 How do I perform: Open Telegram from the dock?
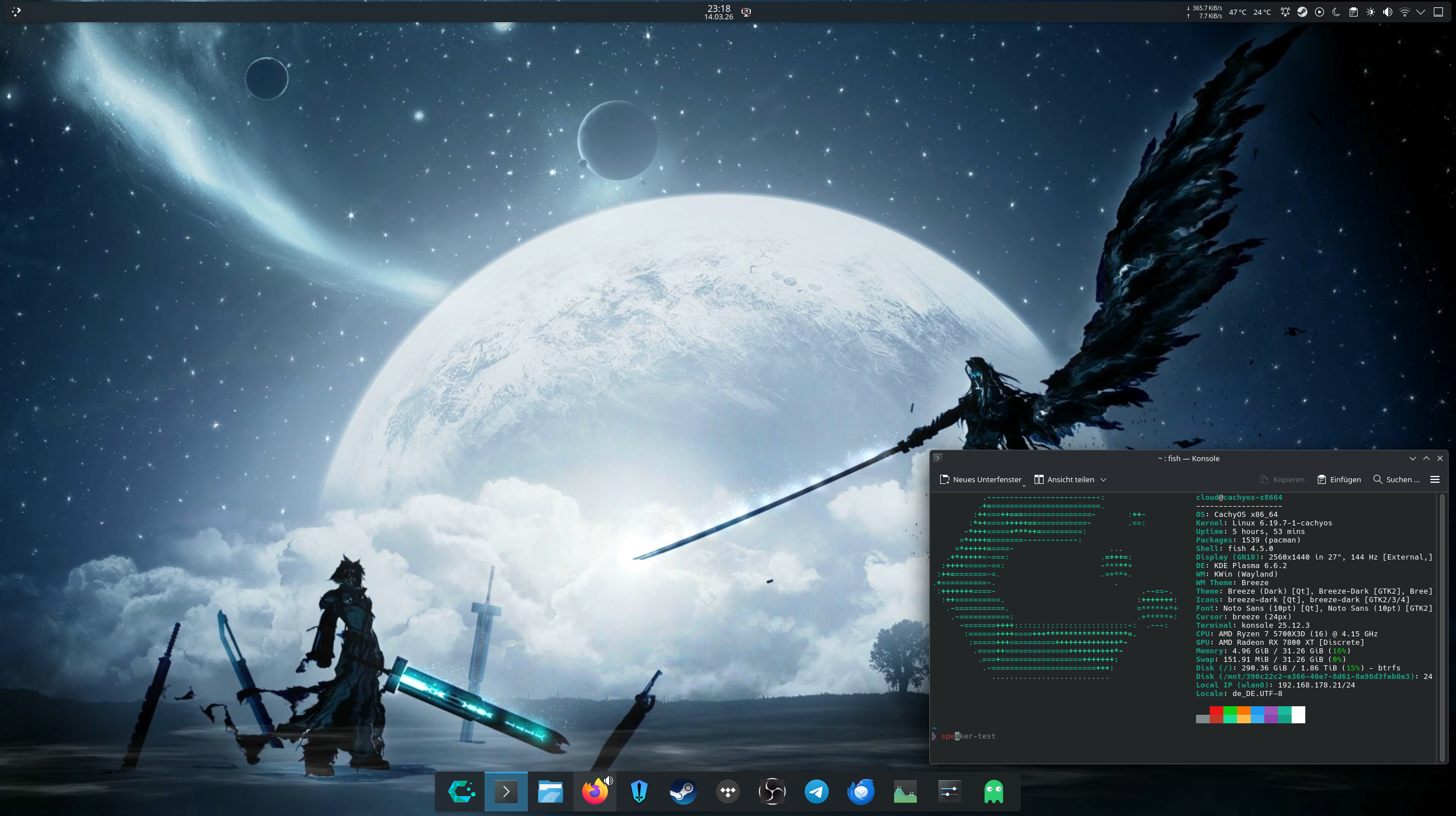(816, 792)
